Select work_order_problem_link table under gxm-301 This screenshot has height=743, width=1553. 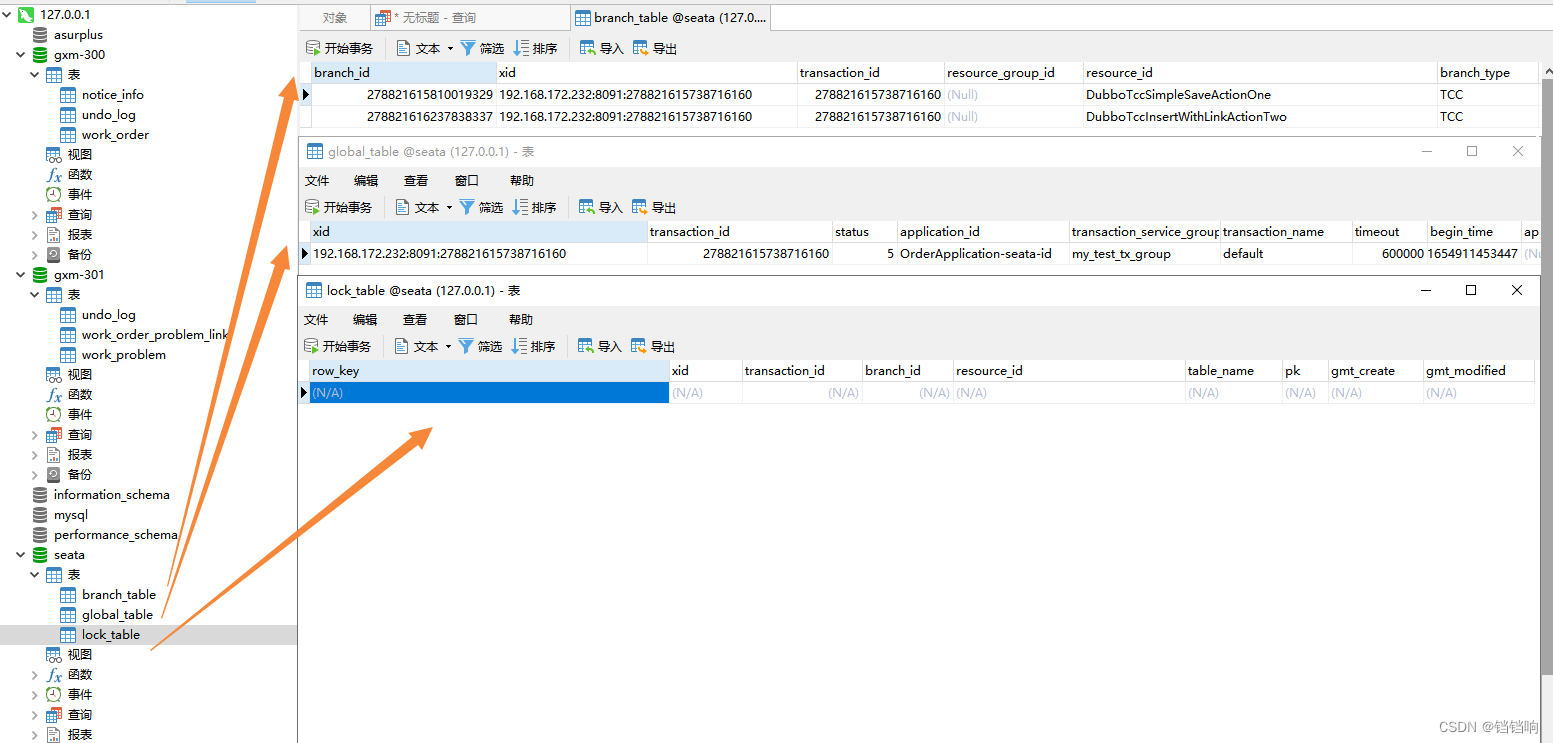tap(155, 335)
